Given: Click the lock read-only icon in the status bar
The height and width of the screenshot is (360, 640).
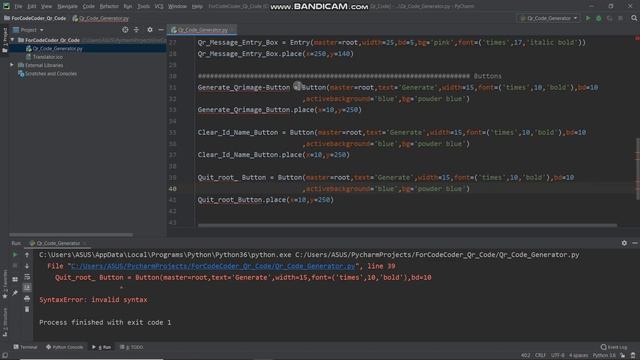Looking at the screenshot, I should (622, 356).
